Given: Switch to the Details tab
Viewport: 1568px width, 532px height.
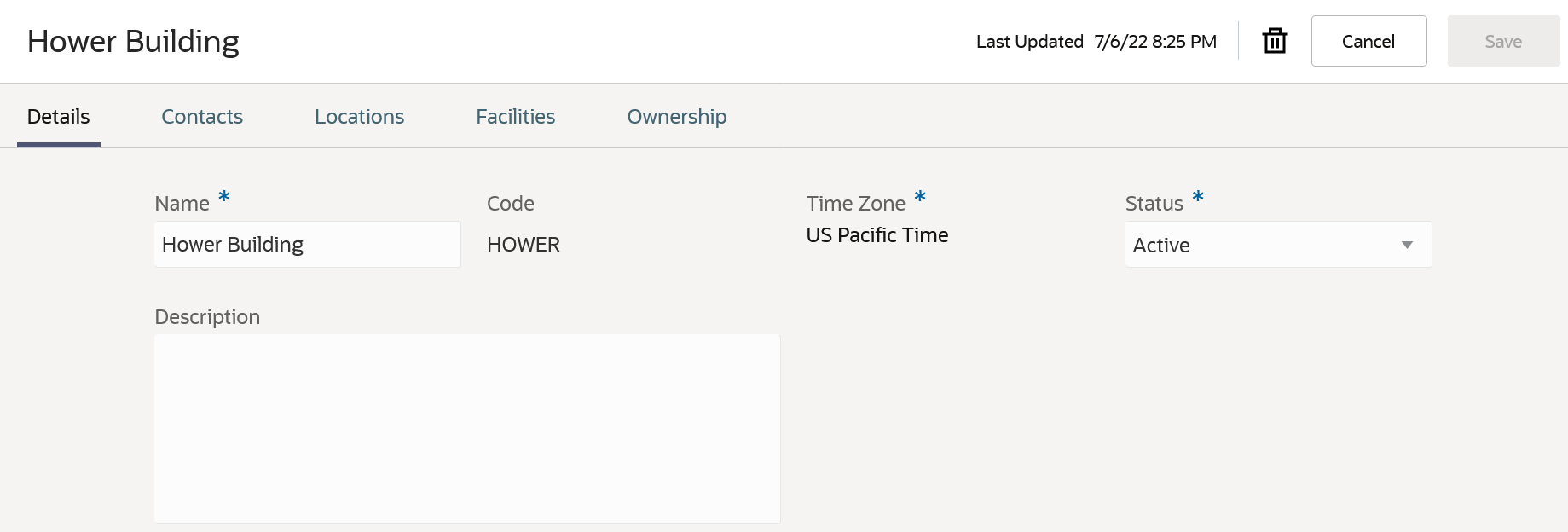Looking at the screenshot, I should click(58, 117).
